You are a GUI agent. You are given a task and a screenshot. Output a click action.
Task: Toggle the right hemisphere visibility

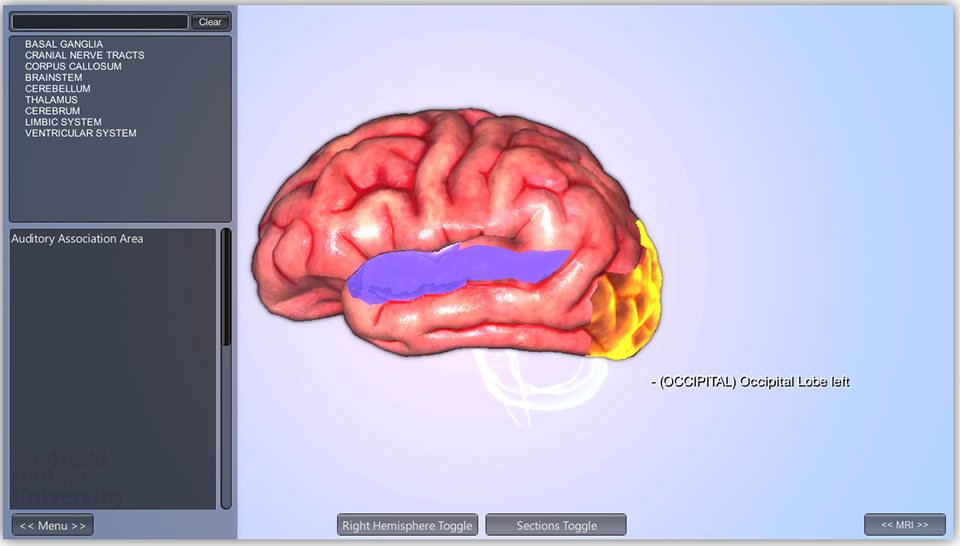pyautogui.click(x=407, y=525)
